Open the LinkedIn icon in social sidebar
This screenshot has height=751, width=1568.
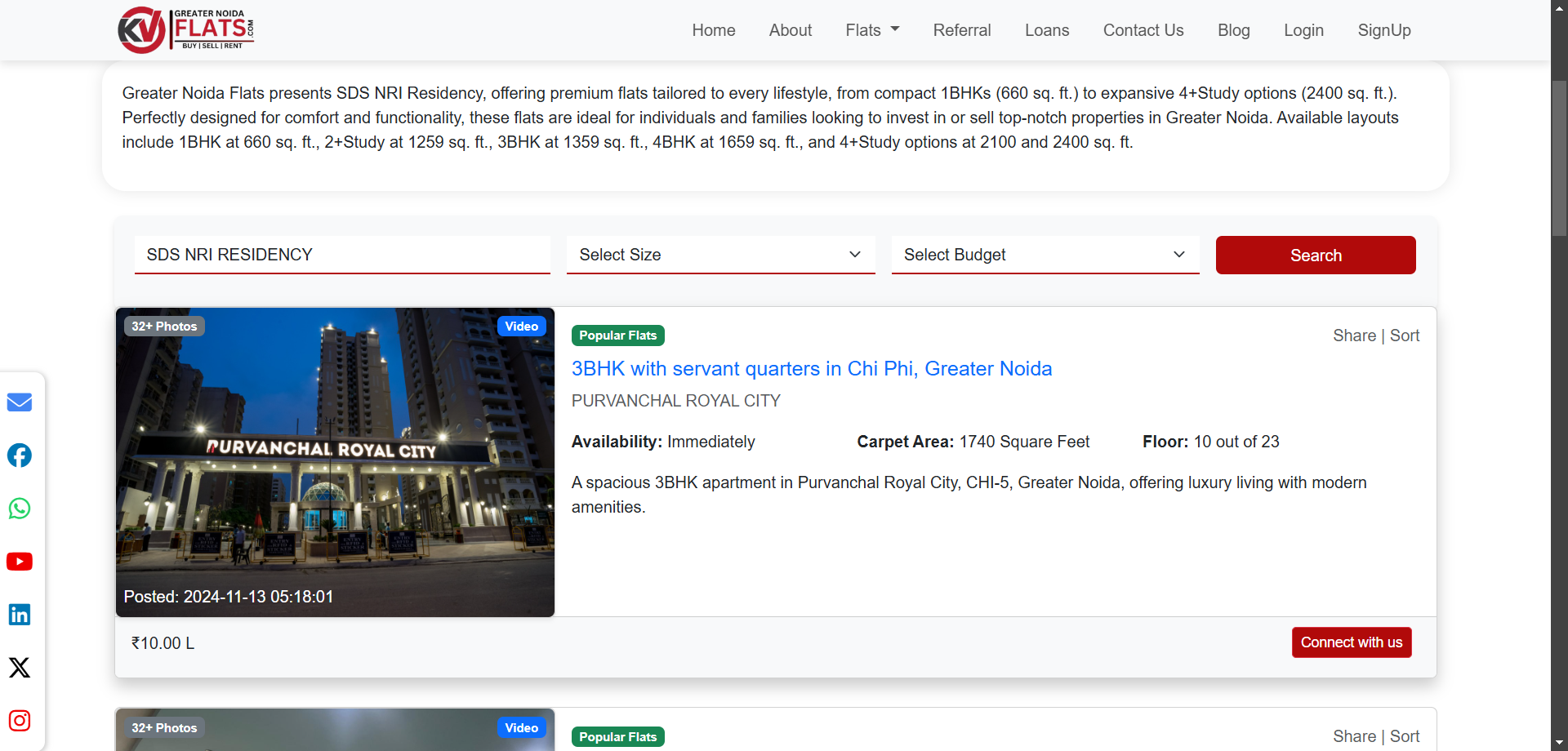pos(20,615)
